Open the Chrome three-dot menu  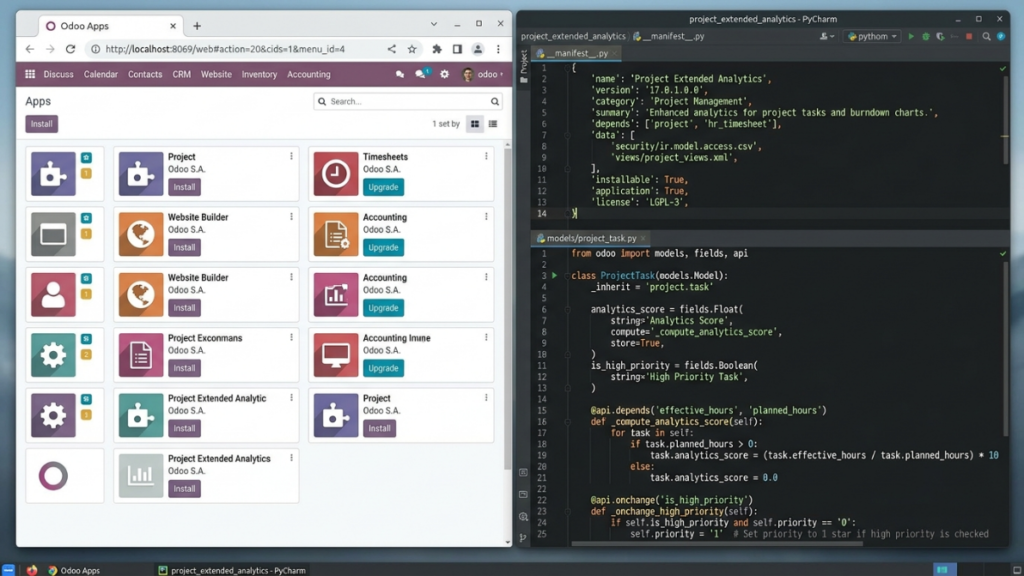point(498,49)
